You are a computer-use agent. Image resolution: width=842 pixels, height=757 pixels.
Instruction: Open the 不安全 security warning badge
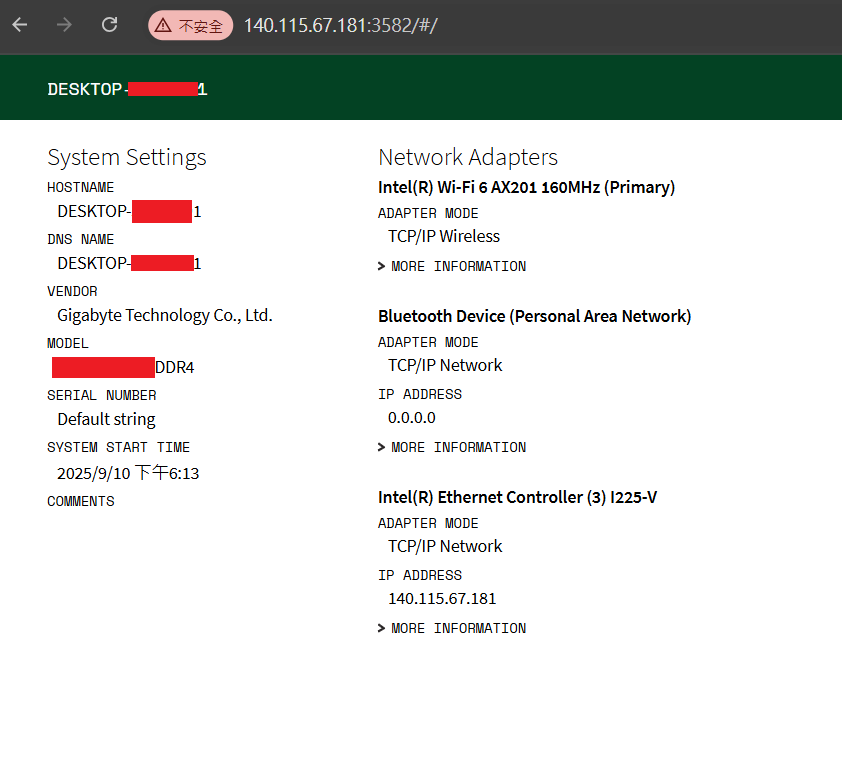coord(190,25)
